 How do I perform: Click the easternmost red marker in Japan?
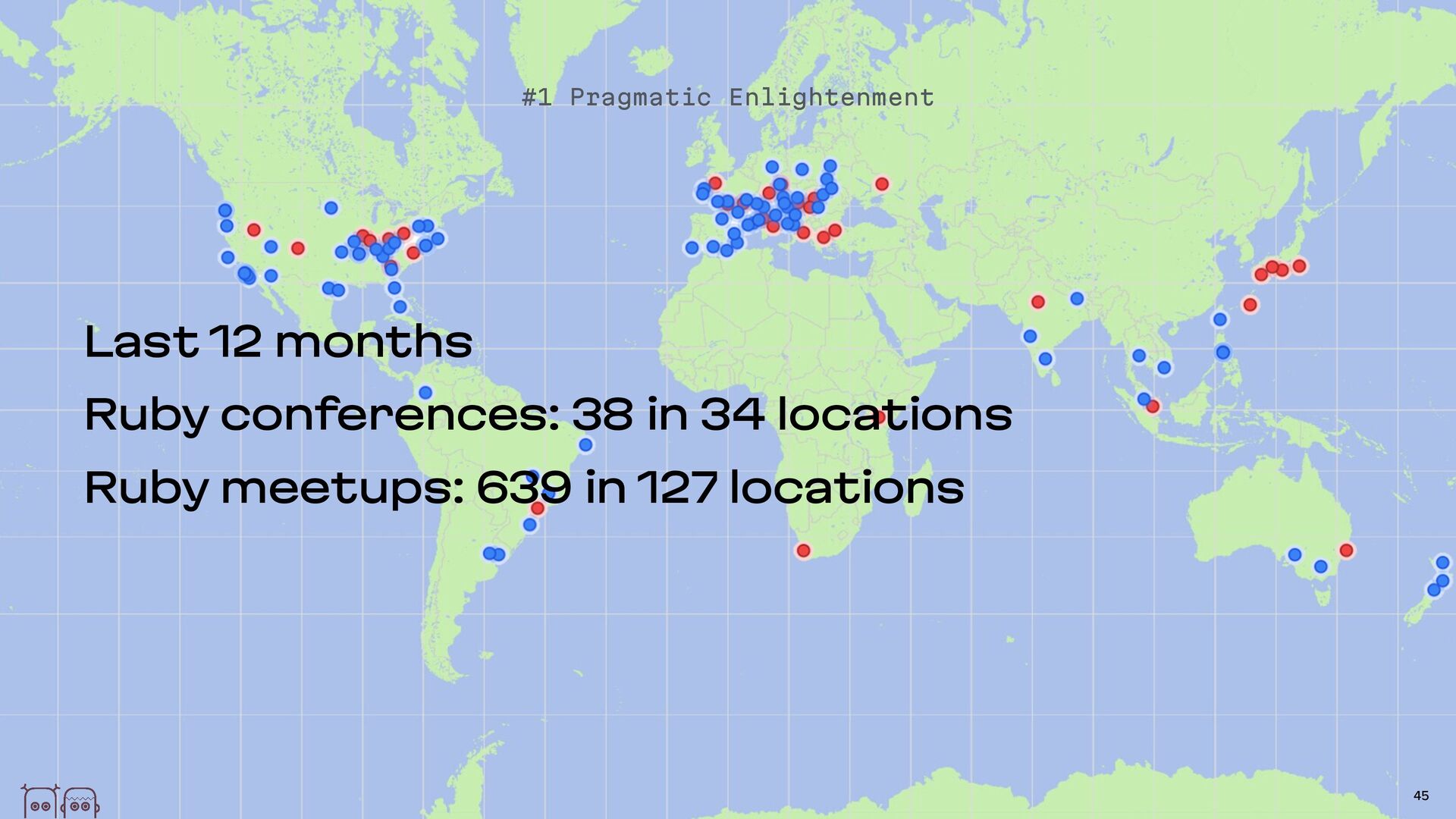[1299, 266]
